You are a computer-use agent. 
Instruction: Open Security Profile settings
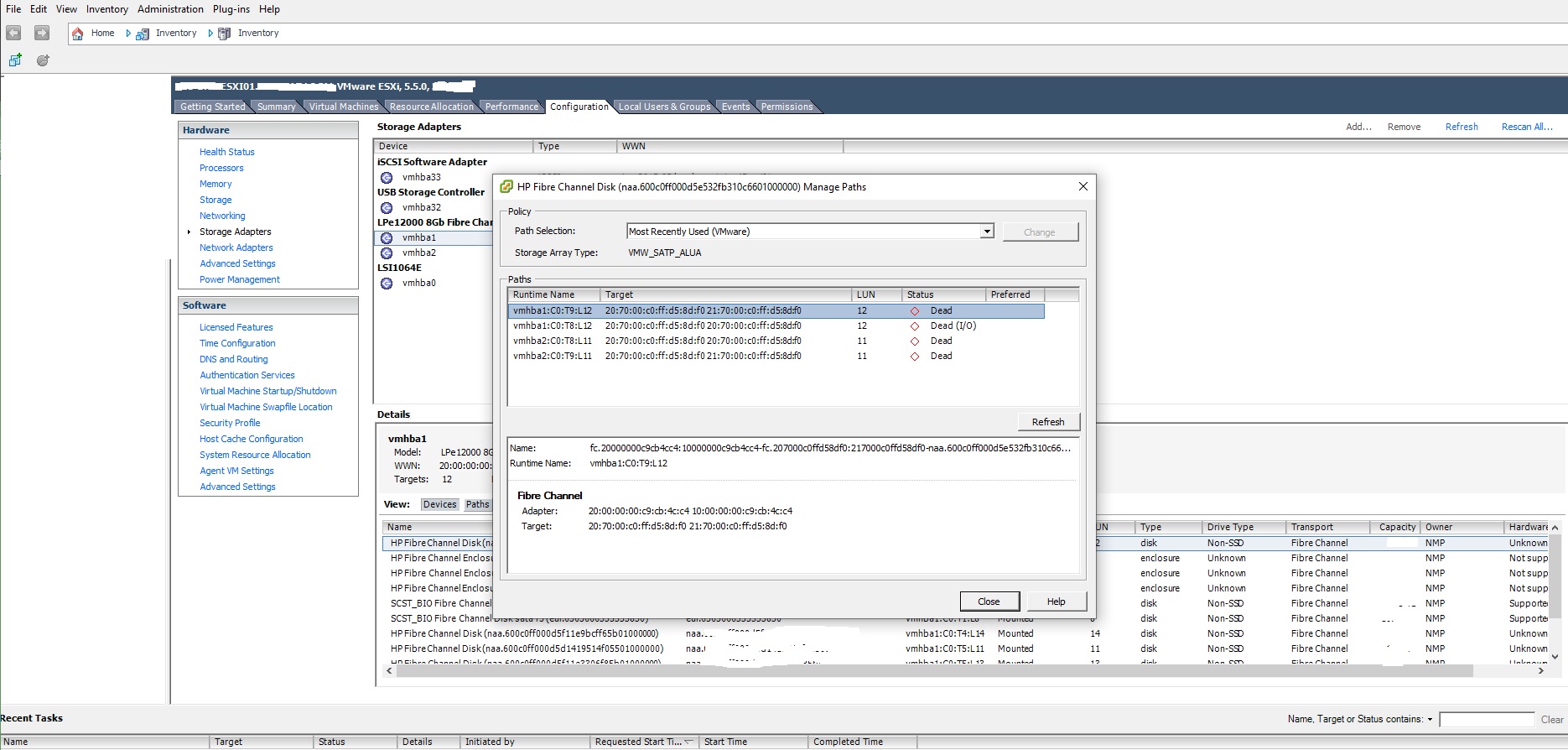230,423
